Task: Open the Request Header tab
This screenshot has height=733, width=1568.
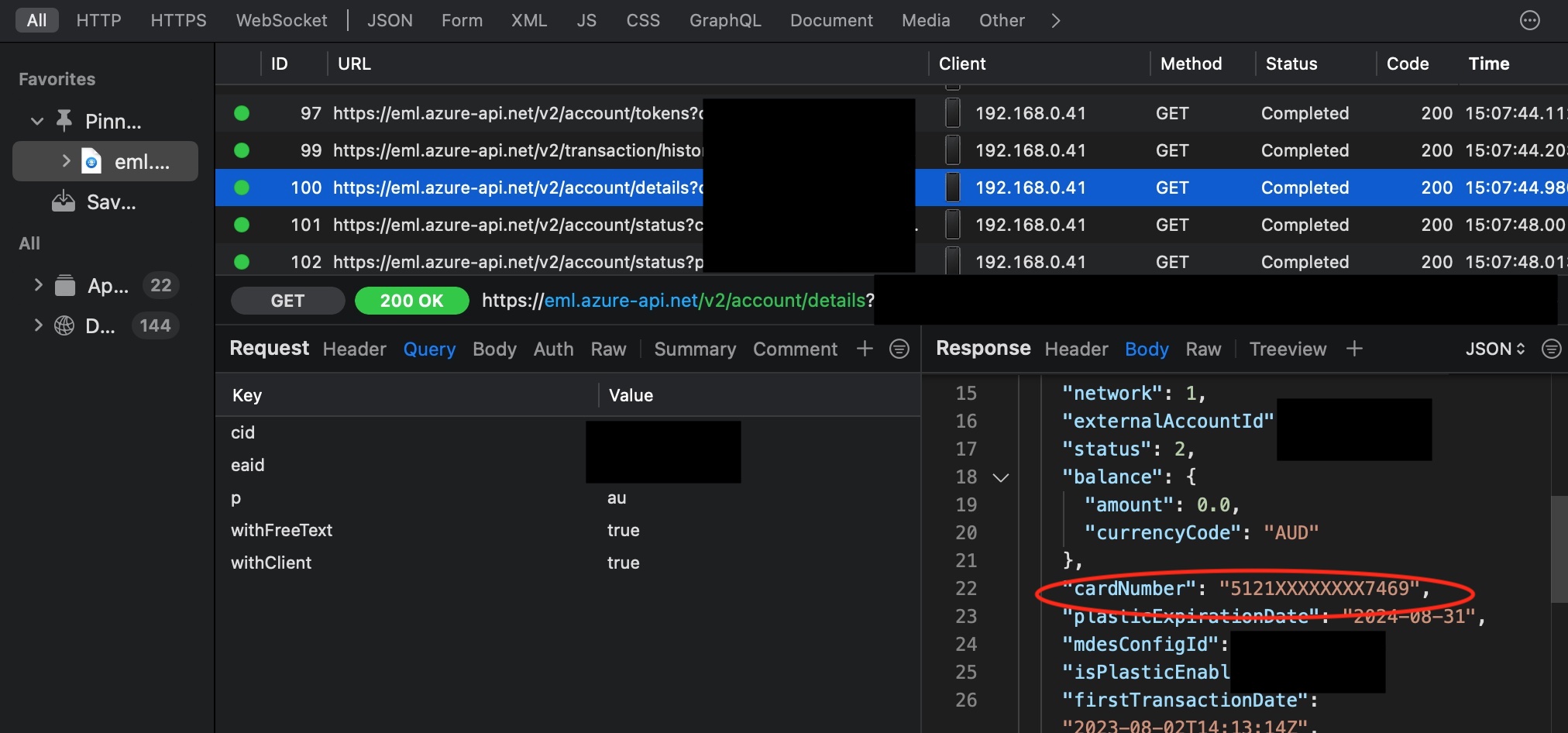Action: point(354,349)
